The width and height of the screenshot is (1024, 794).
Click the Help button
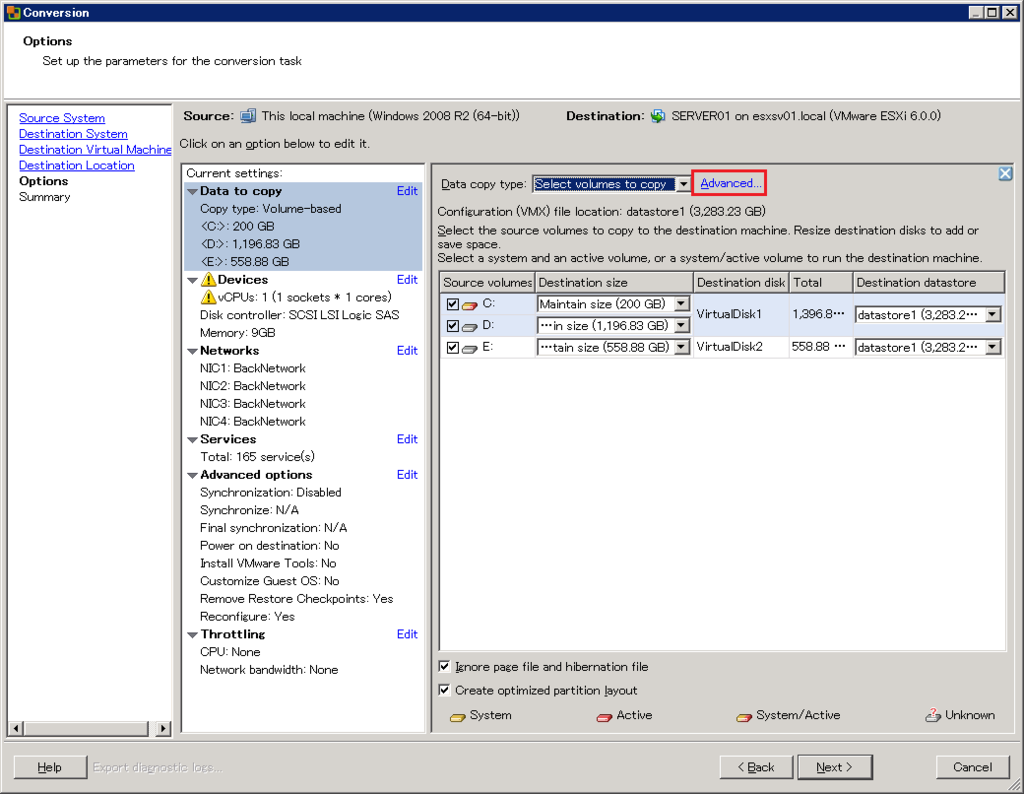point(50,767)
